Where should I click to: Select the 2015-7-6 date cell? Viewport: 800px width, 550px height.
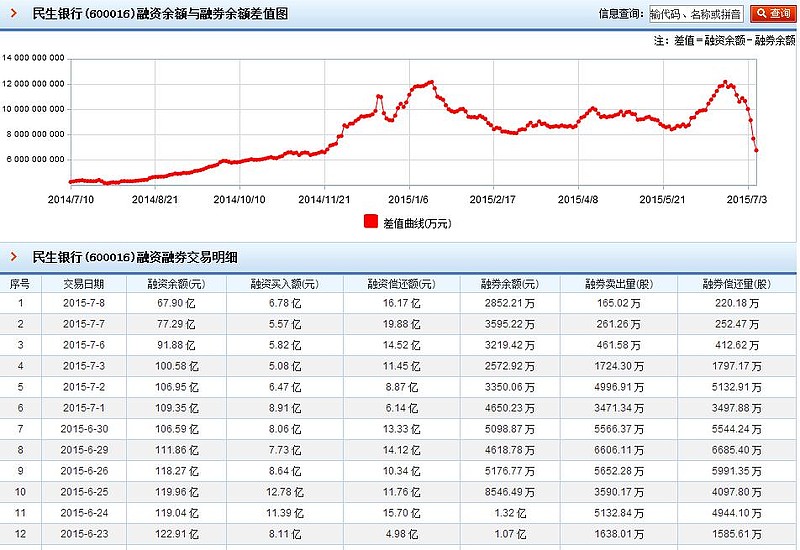84,345
